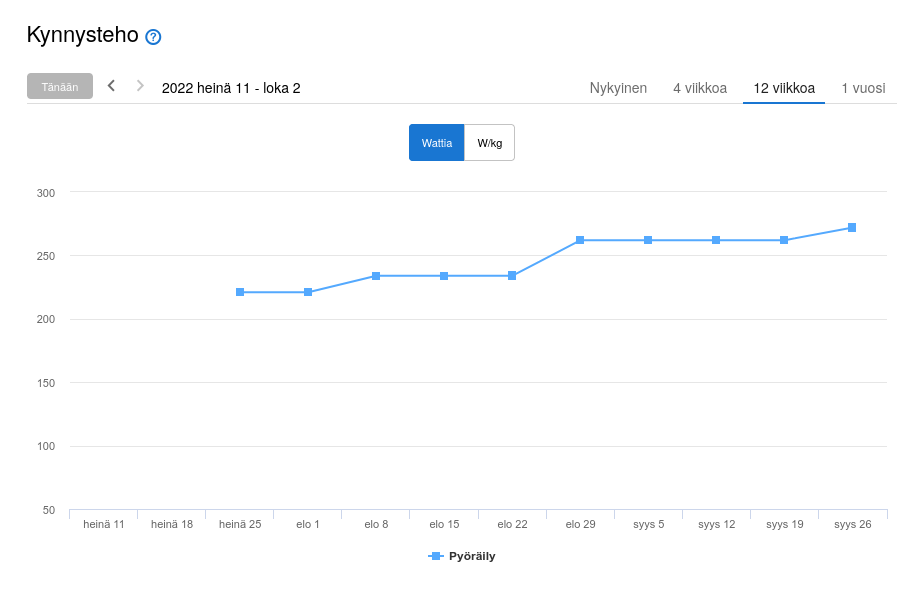Choose the 12 viikkoa tab
The height and width of the screenshot is (591, 904).
coord(784,88)
